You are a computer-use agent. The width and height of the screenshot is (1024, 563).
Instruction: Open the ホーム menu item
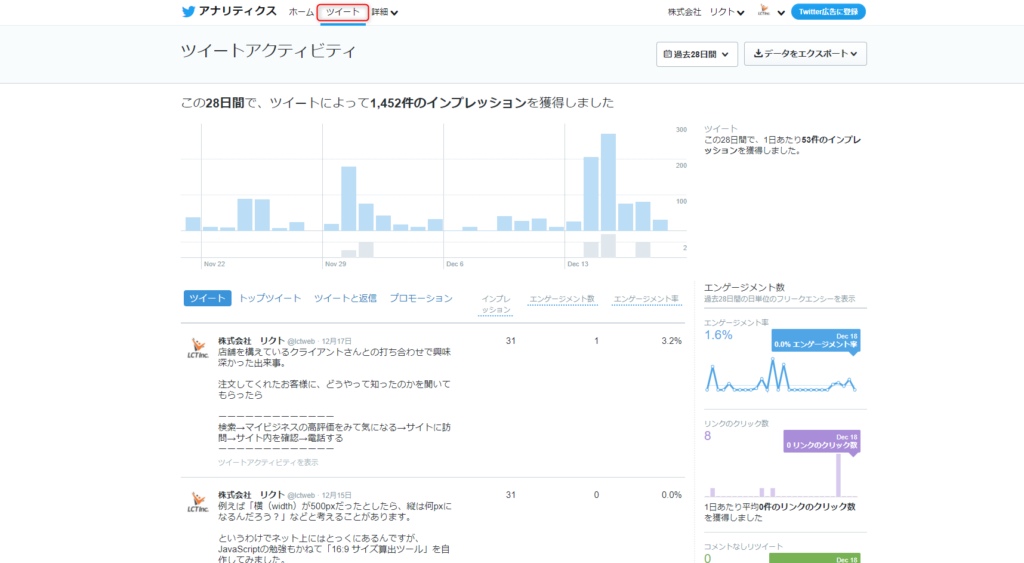pos(301,12)
